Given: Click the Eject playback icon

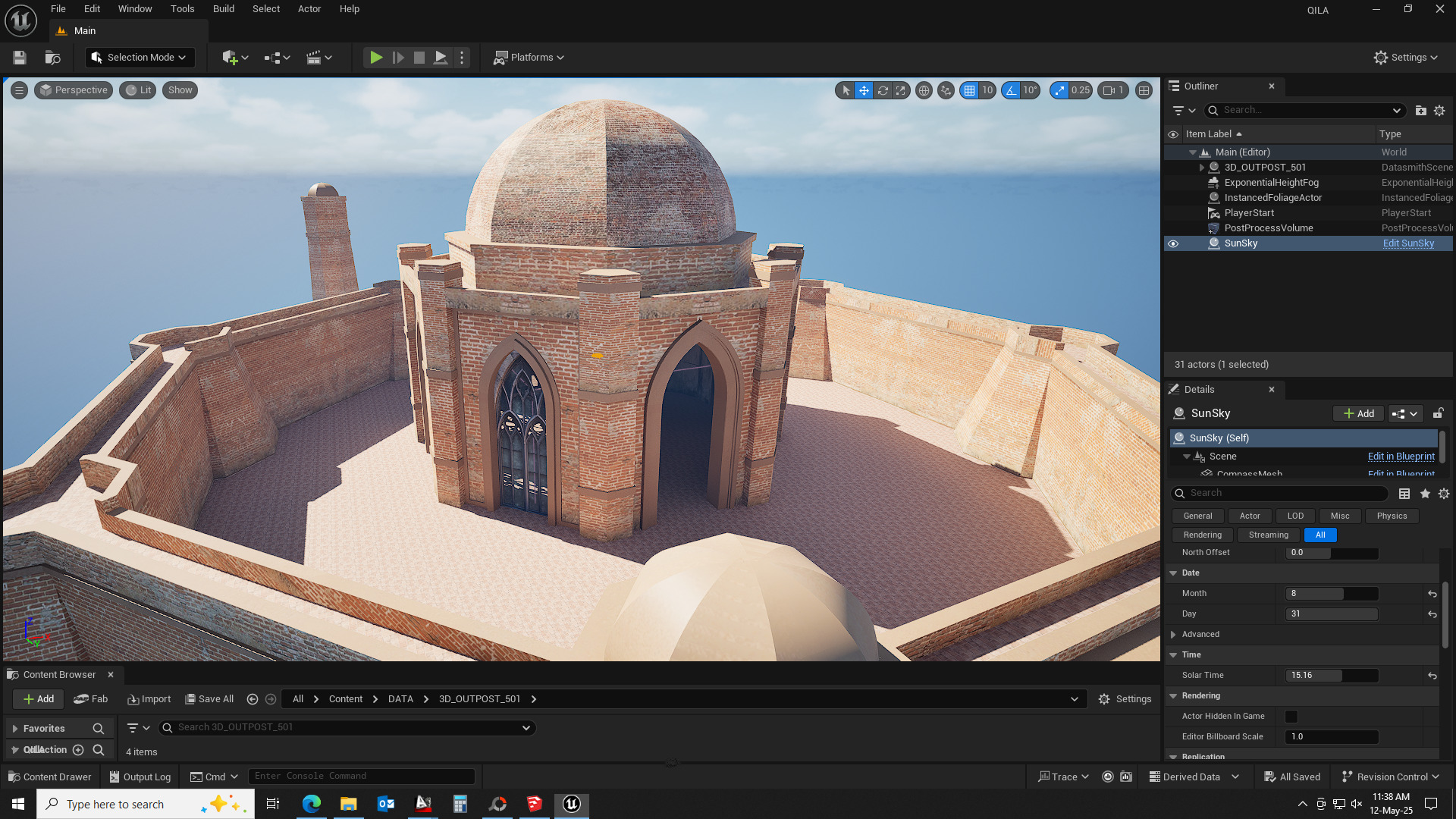Looking at the screenshot, I should tap(441, 58).
